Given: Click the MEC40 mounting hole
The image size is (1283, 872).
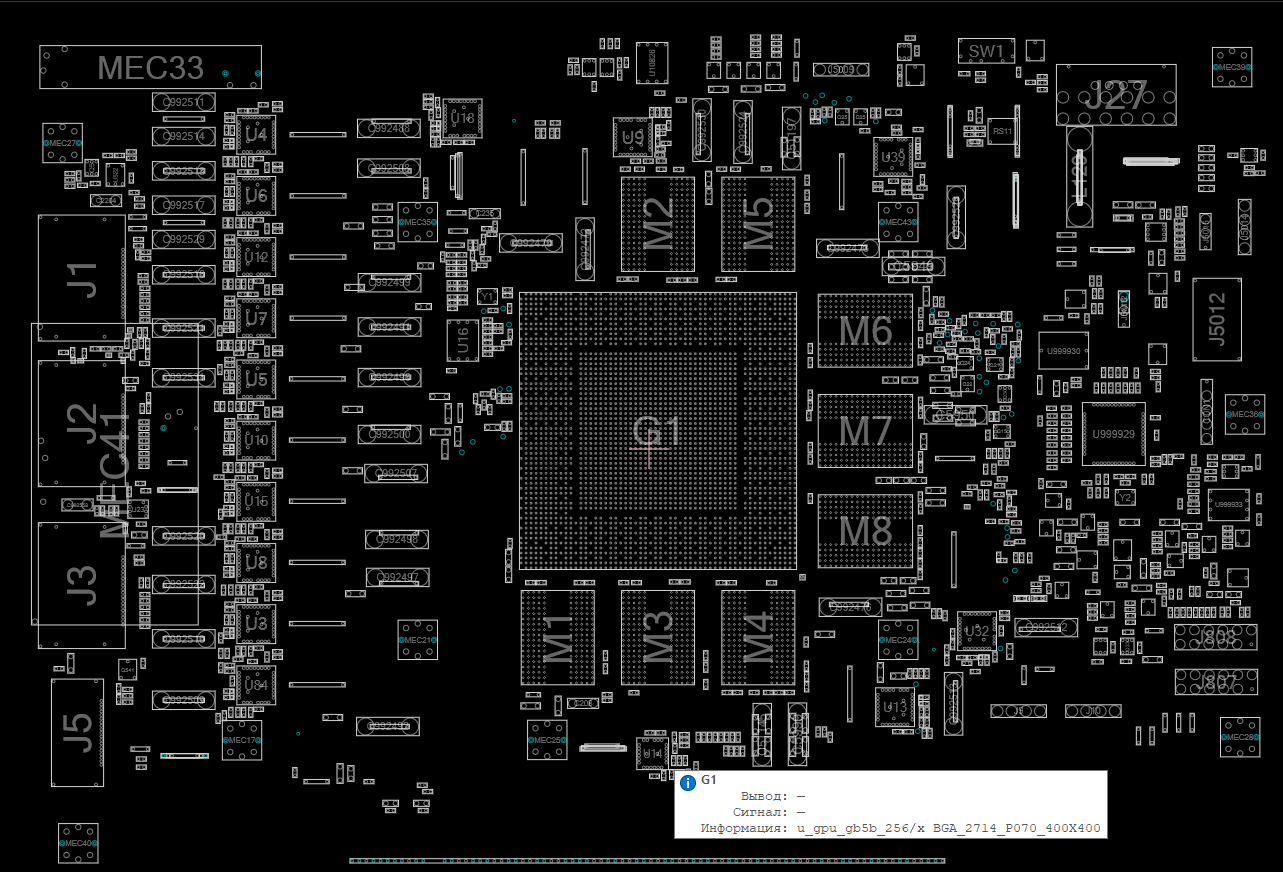Looking at the screenshot, I should point(77,843).
